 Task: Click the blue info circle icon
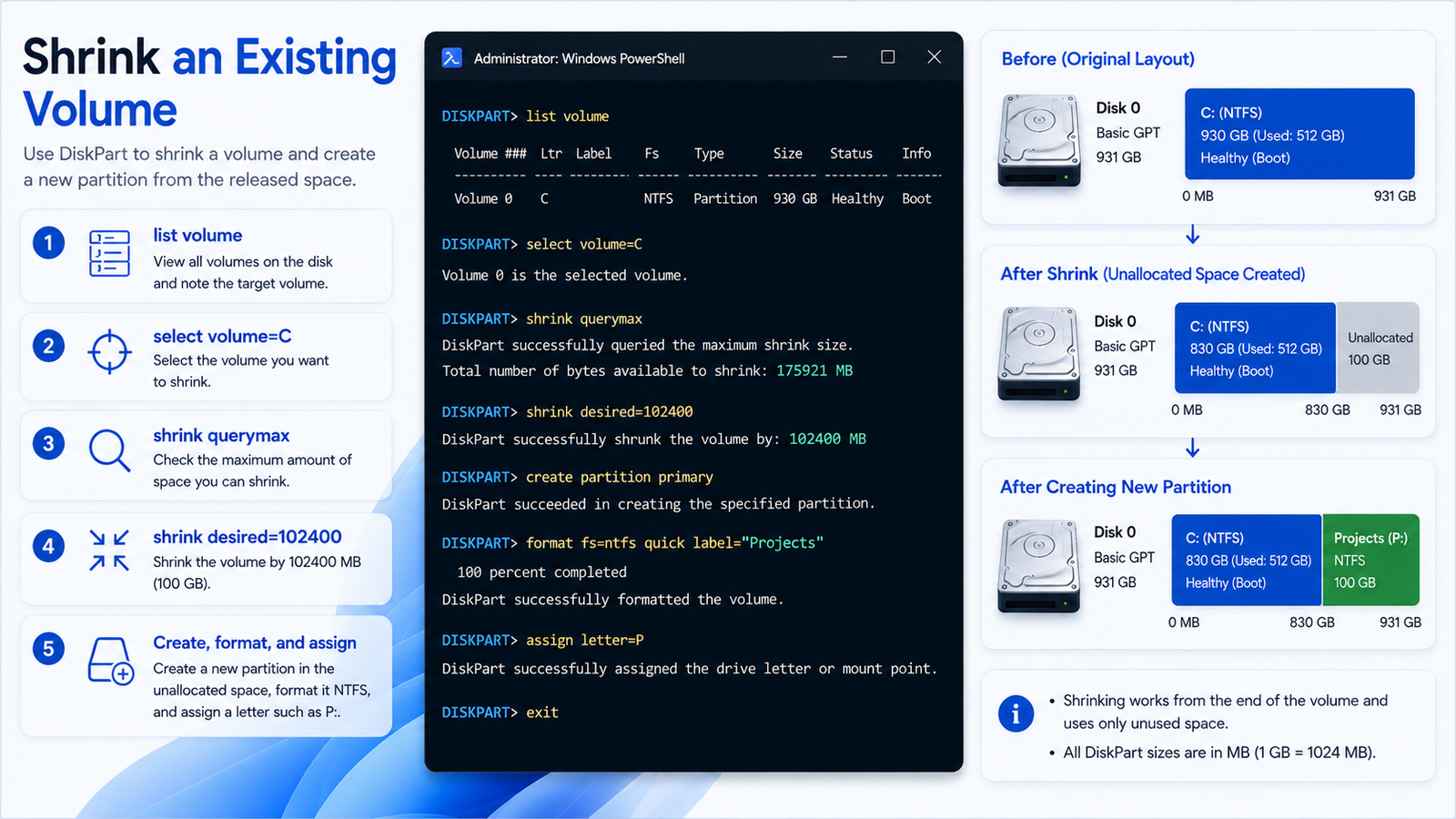[1016, 713]
